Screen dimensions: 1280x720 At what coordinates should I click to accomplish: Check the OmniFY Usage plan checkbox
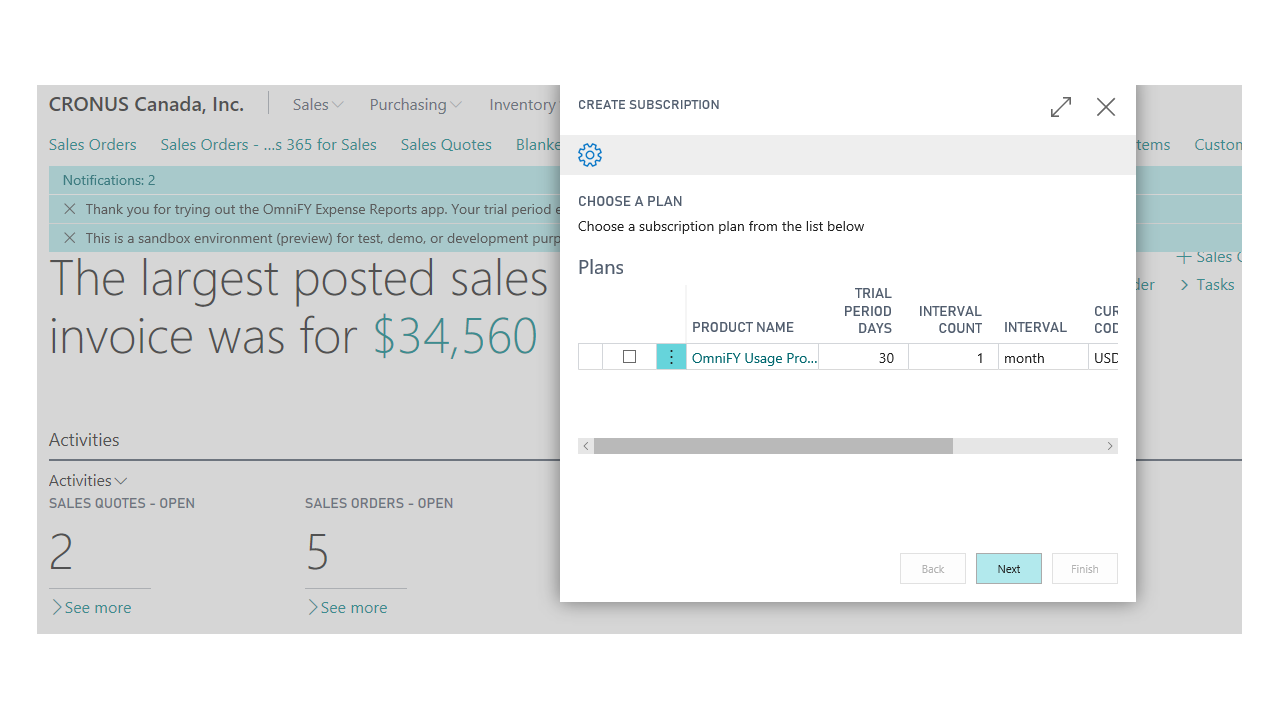[629, 357]
